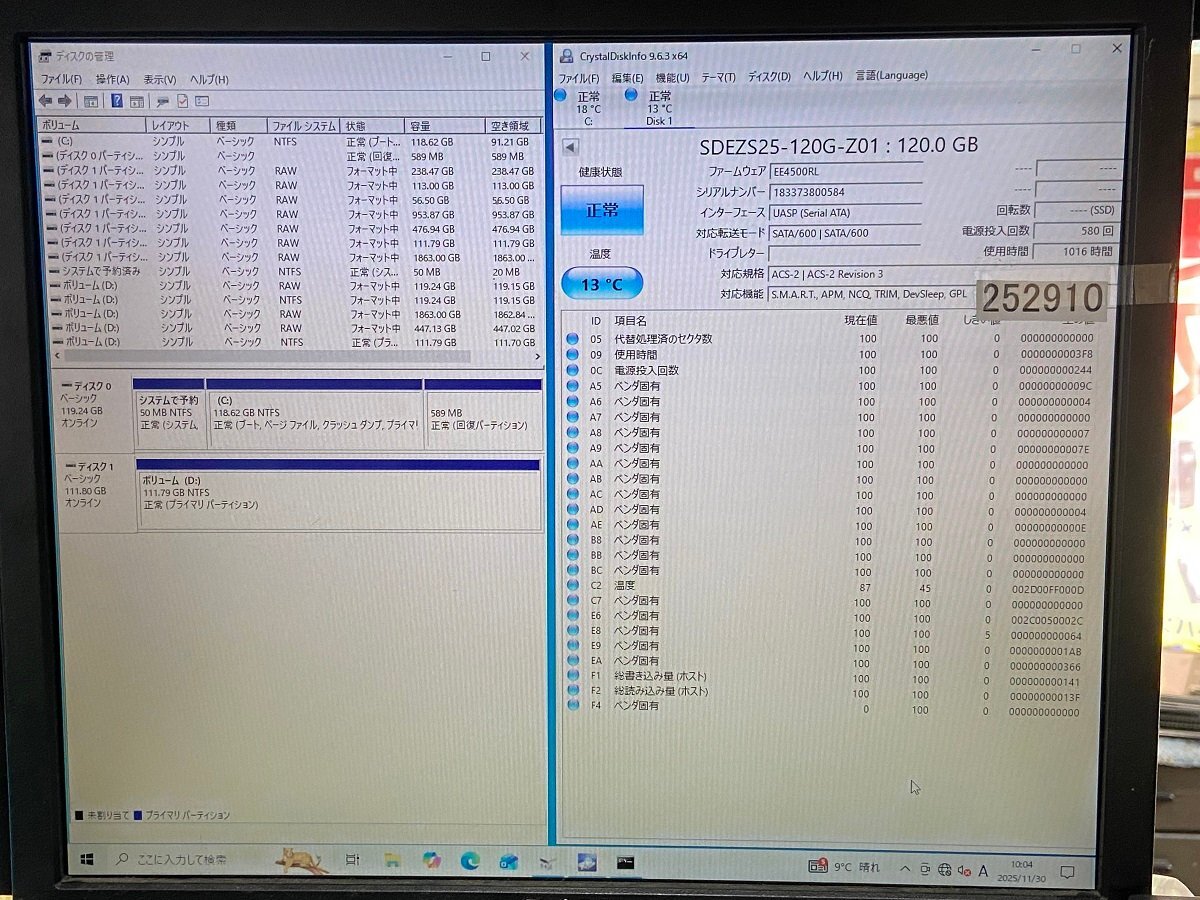Click the Forward arrow in Disk Management toolbar
The width and height of the screenshot is (1200, 900).
coord(64,101)
